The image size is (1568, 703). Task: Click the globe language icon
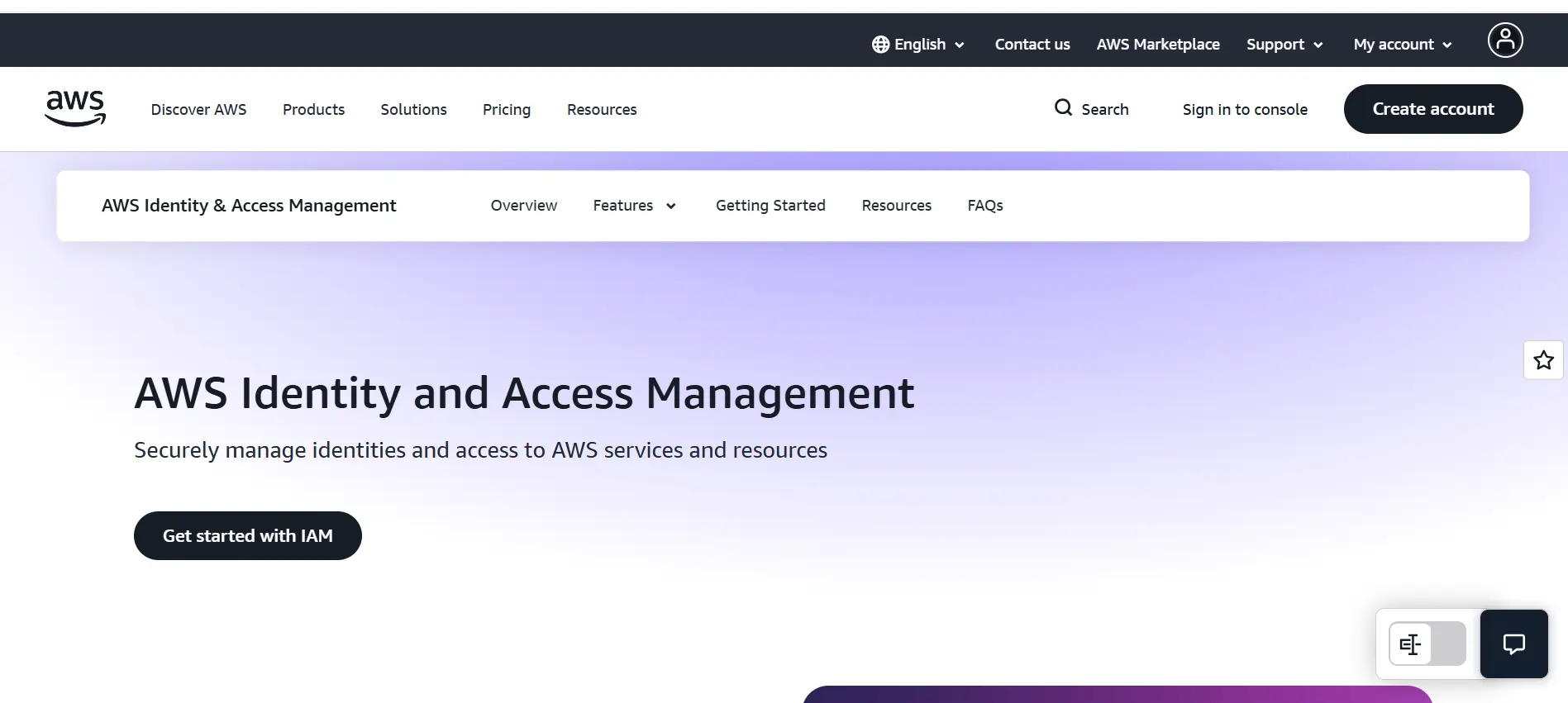click(880, 45)
